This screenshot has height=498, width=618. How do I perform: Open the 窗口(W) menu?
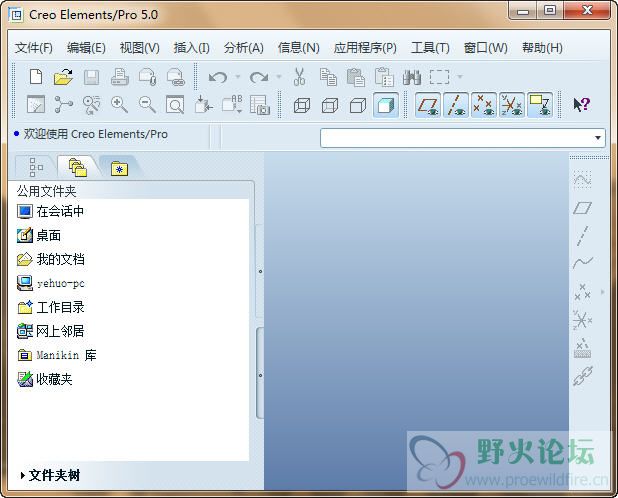coord(486,48)
